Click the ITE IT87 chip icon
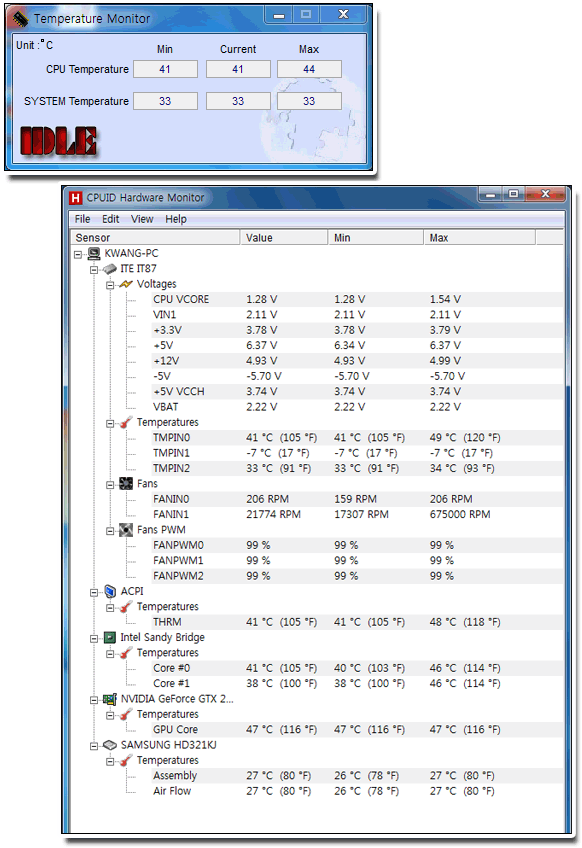582x848 pixels. point(110,269)
